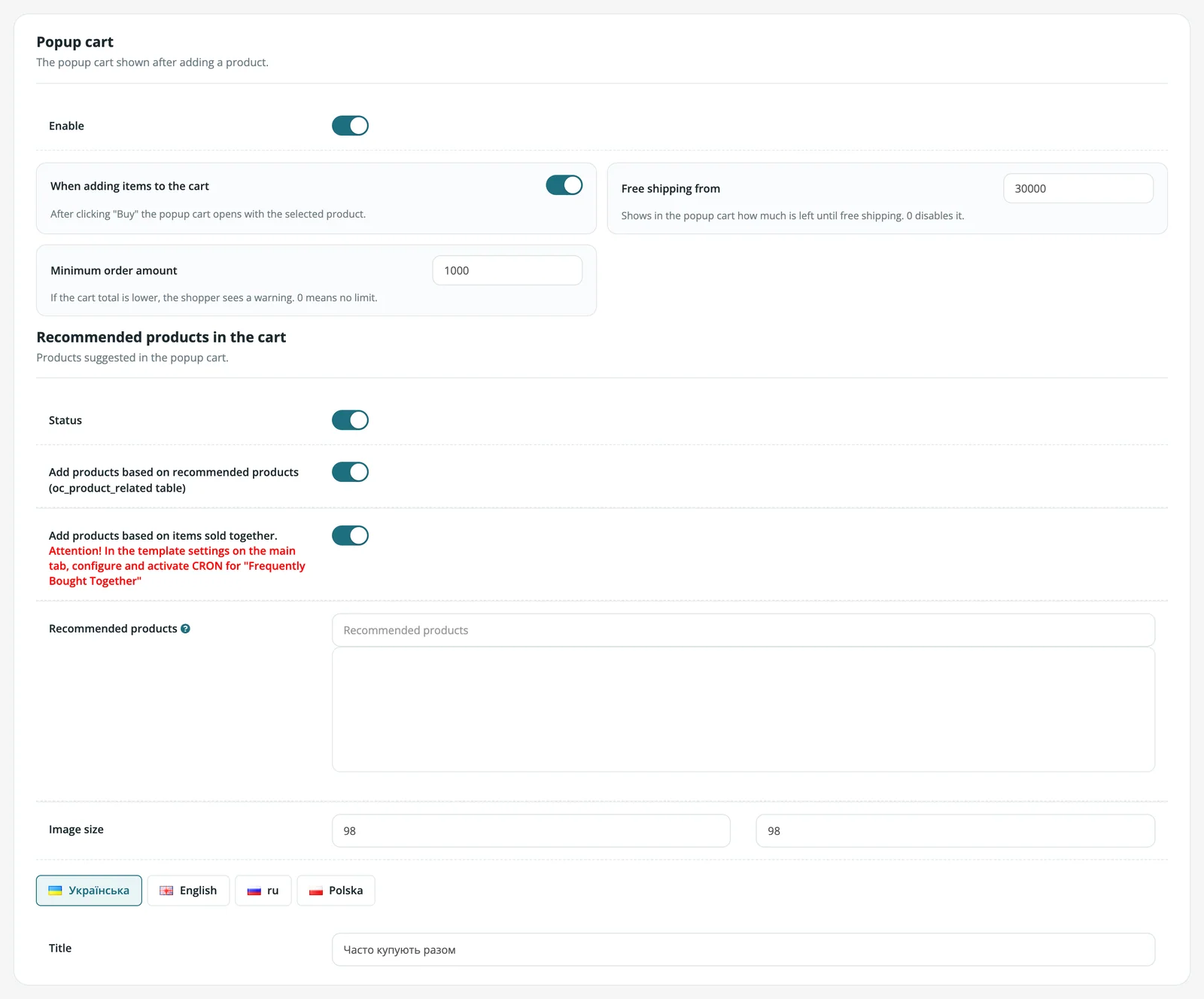Click the Russian flag icon

[x=254, y=891]
